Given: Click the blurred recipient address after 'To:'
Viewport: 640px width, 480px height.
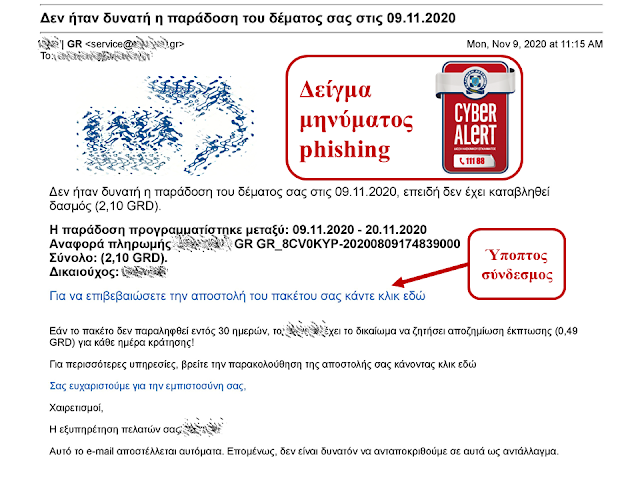Looking at the screenshot, I should coord(102,56).
